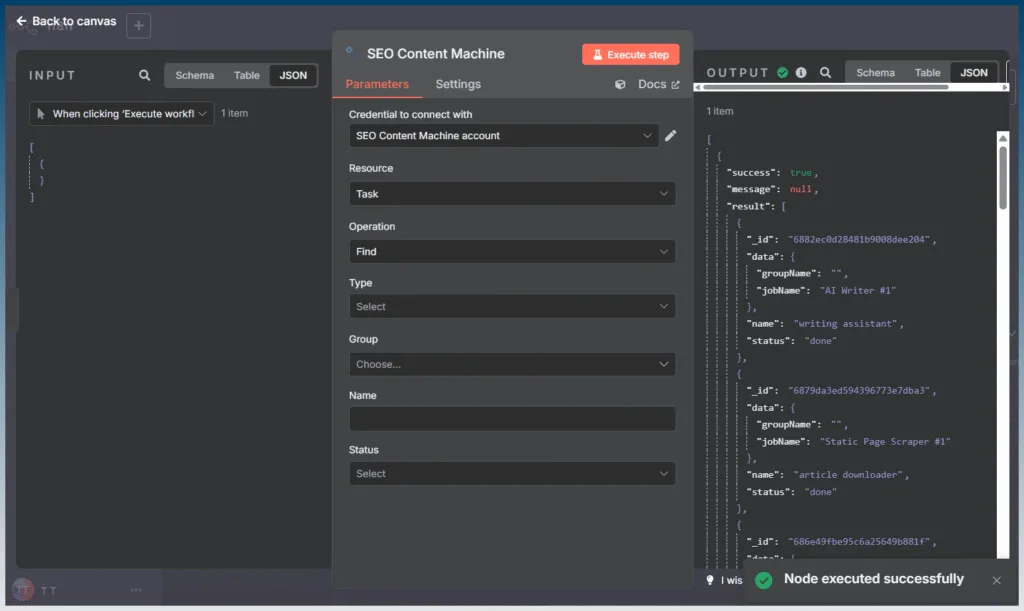The width and height of the screenshot is (1024, 611).
Task: Open the Settings tab
Action: pyautogui.click(x=458, y=84)
